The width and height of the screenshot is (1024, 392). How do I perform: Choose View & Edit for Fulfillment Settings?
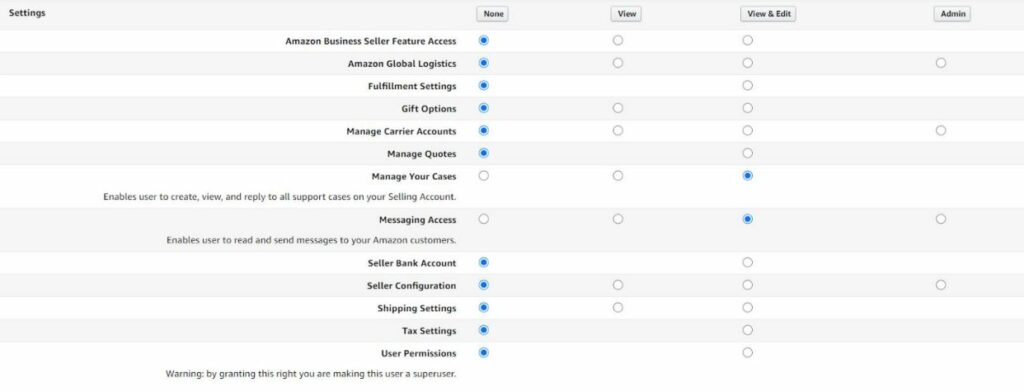coord(748,86)
